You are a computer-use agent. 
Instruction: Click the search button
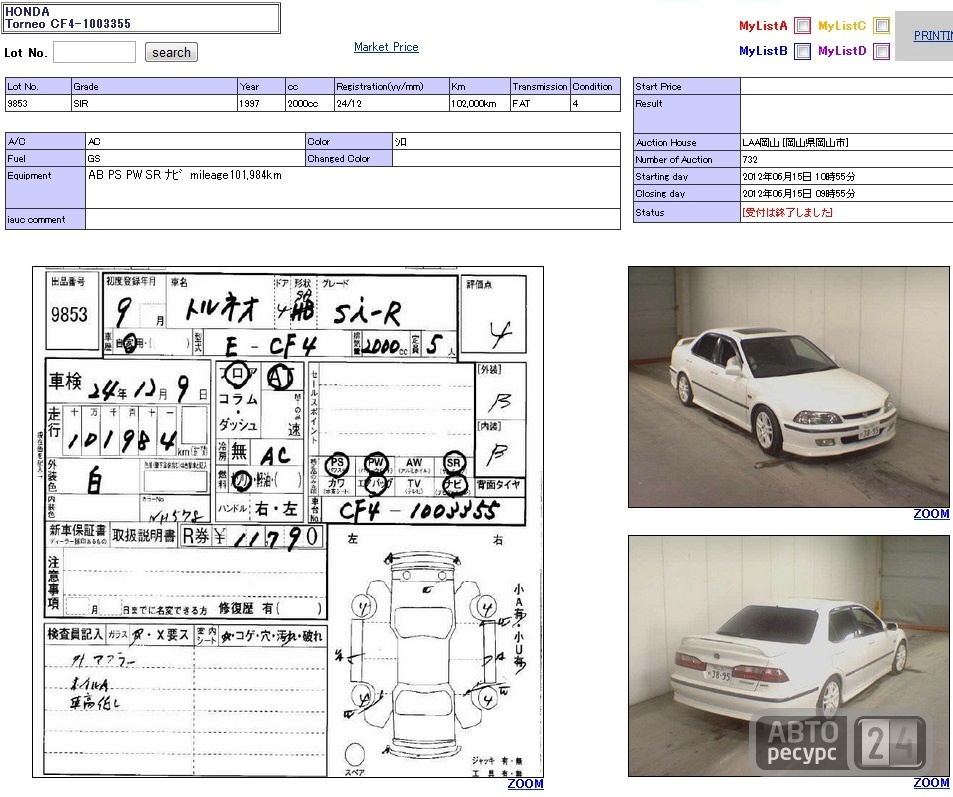tap(171, 52)
